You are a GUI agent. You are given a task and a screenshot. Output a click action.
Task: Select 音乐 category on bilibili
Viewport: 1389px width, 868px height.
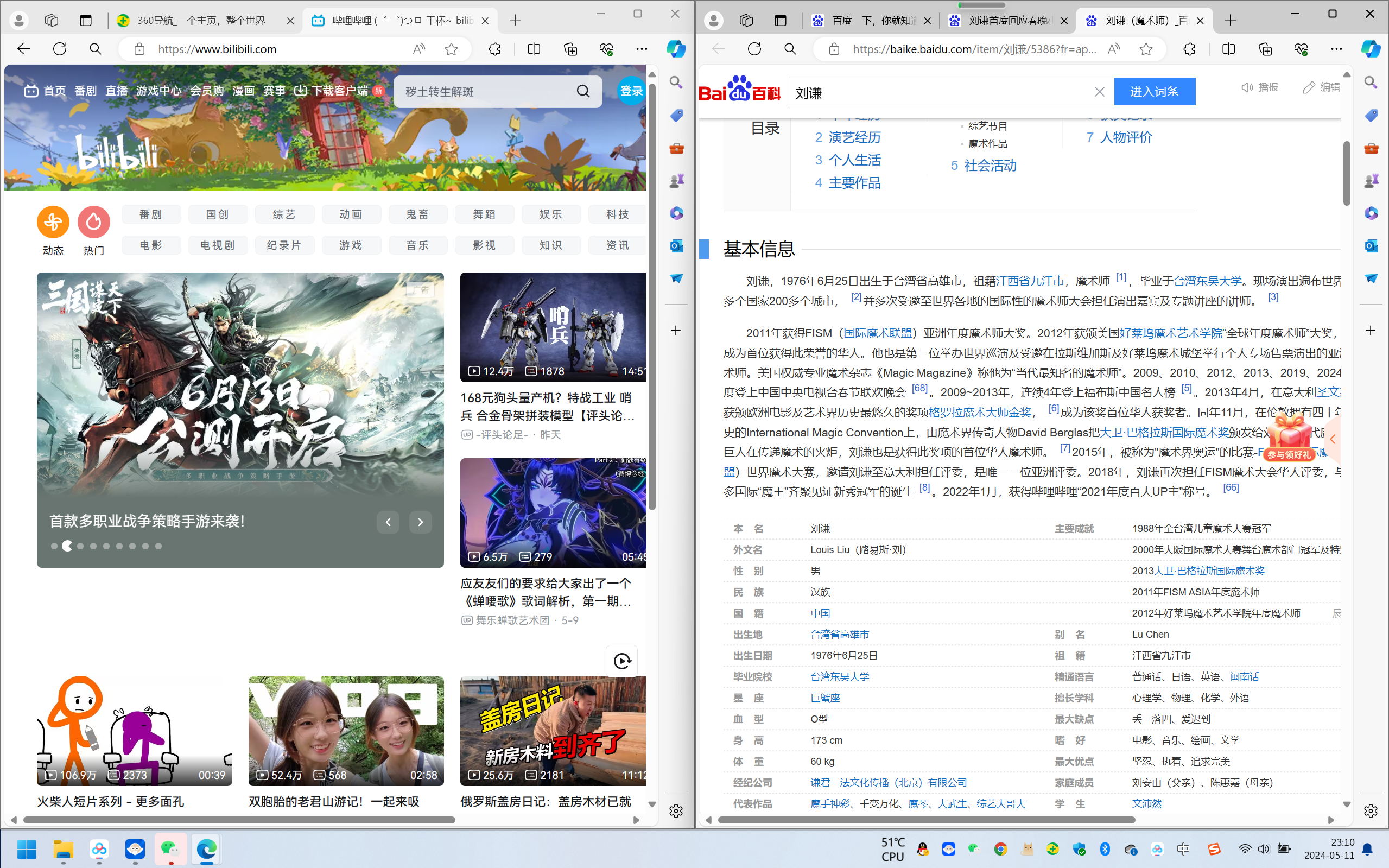coord(417,245)
